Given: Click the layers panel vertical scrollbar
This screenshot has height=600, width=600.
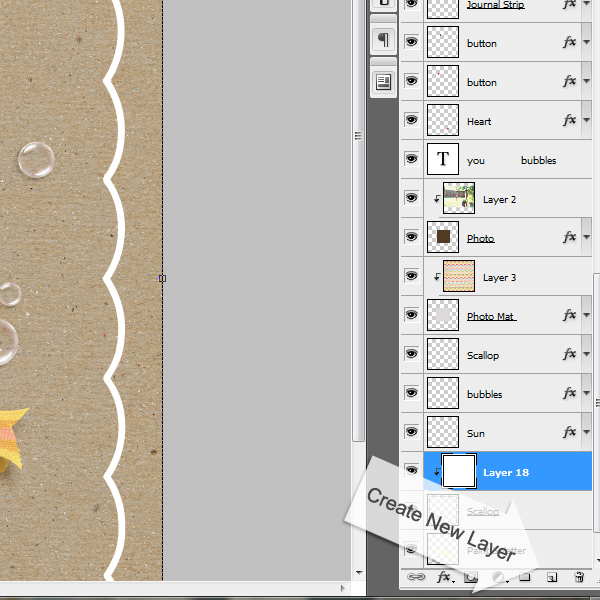Looking at the screenshot, I should click(x=597, y=402).
